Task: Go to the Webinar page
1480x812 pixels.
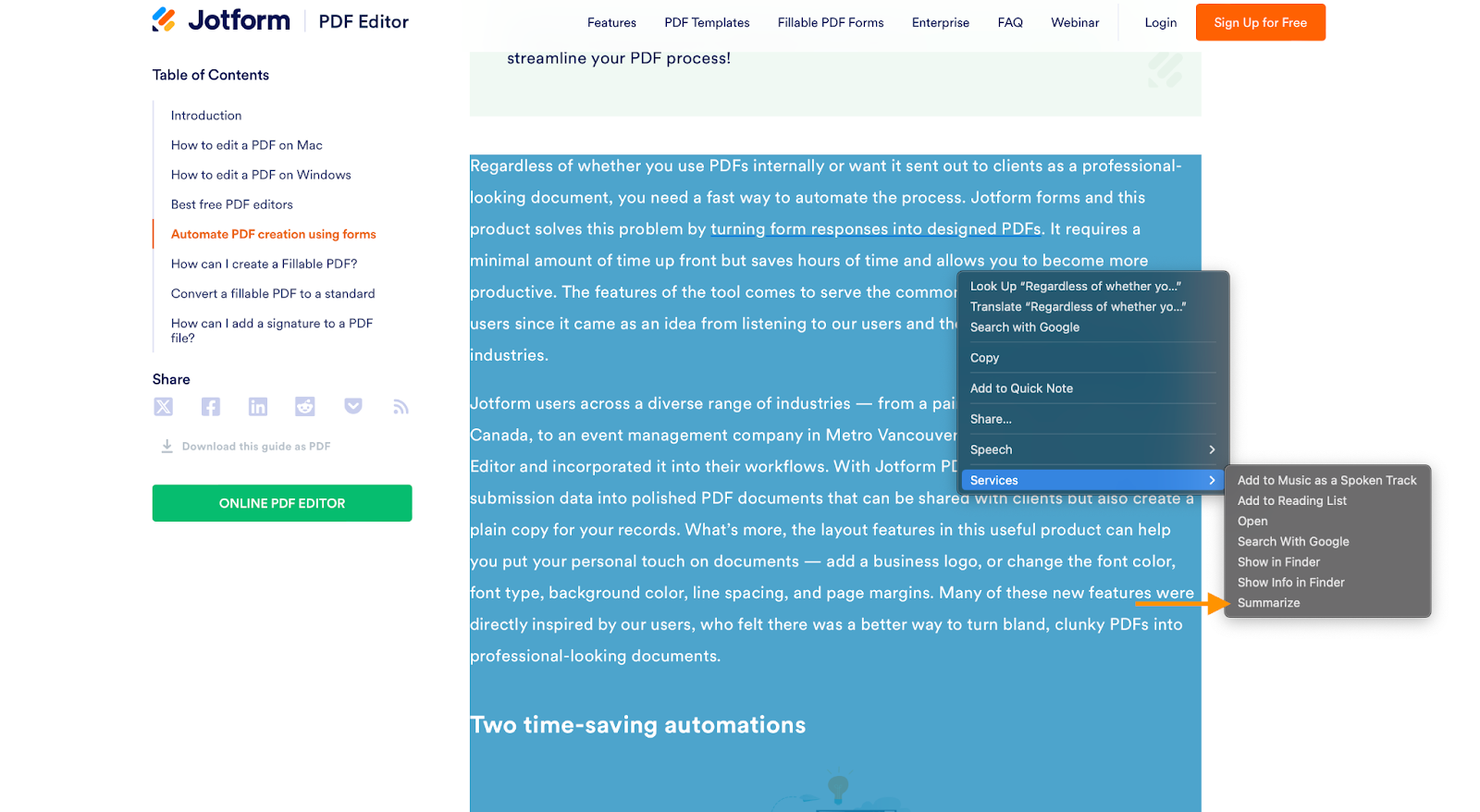Action: point(1075,22)
